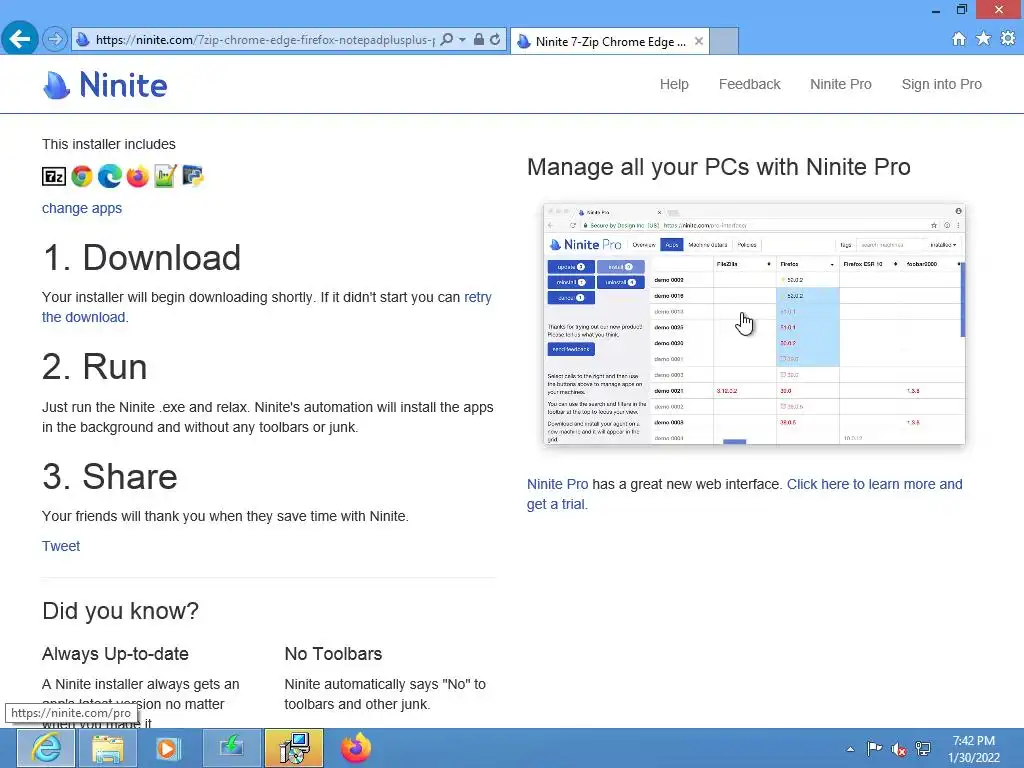Click the Always Up-to-date heading

(115, 654)
